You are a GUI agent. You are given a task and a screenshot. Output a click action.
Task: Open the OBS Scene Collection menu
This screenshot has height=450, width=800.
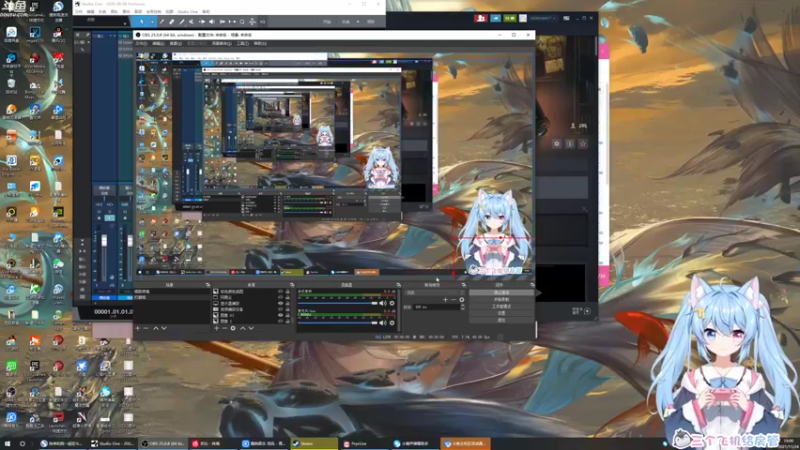coord(221,43)
